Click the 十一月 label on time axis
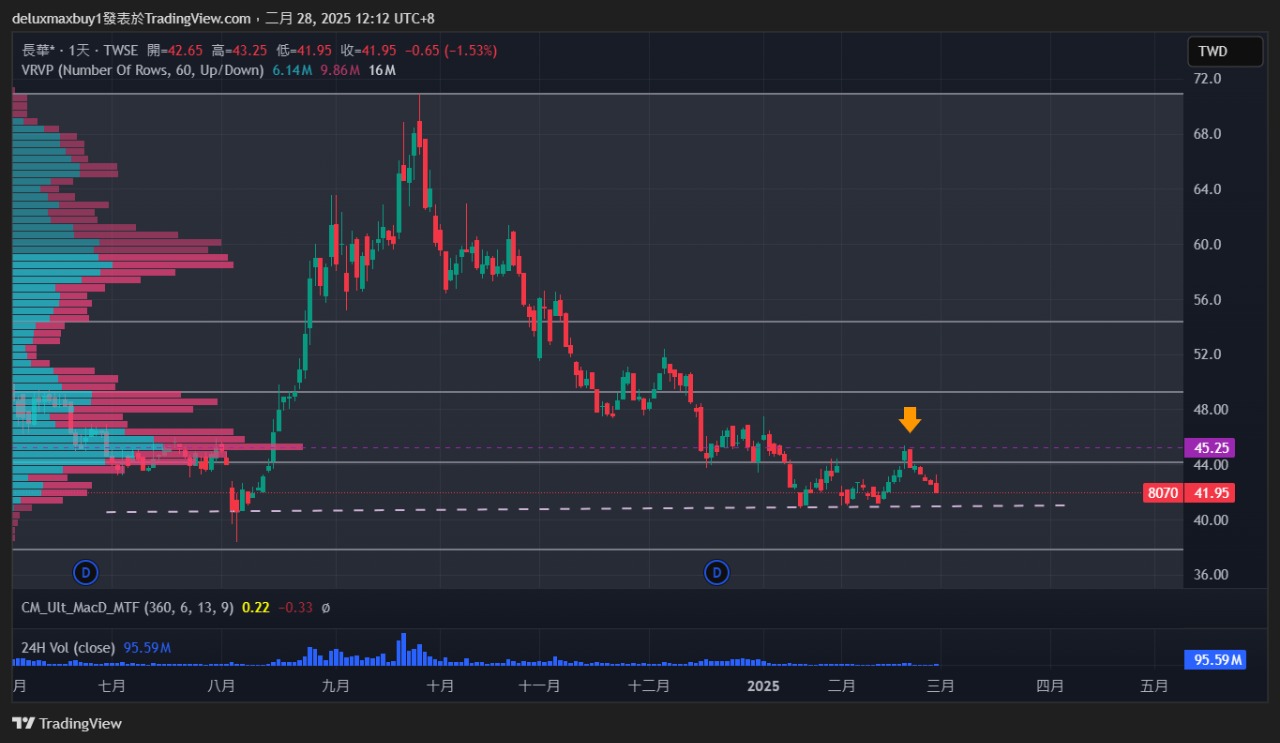The width and height of the screenshot is (1280, 743). point(539,686)
